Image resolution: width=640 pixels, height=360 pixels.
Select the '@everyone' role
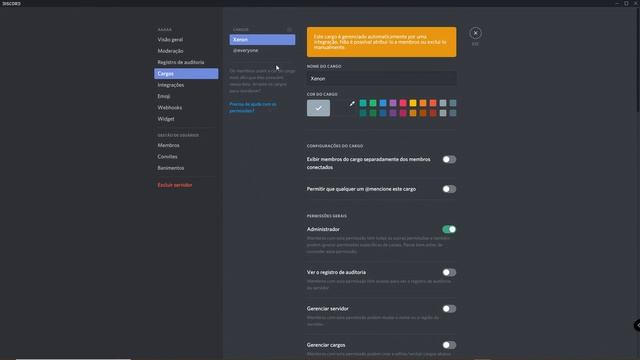tap(262, 51)
